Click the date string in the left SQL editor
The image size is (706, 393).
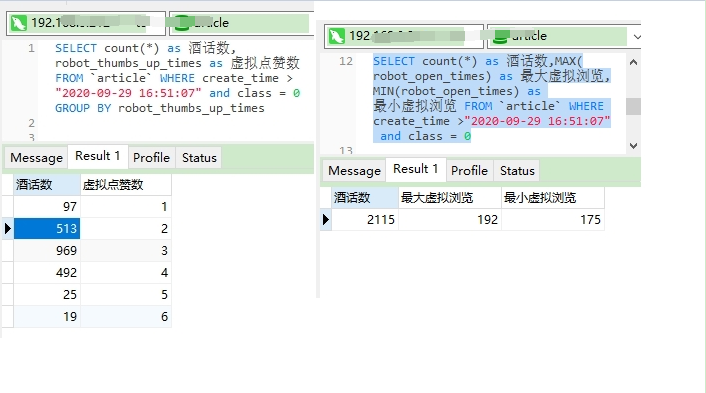tap(128, 93)
